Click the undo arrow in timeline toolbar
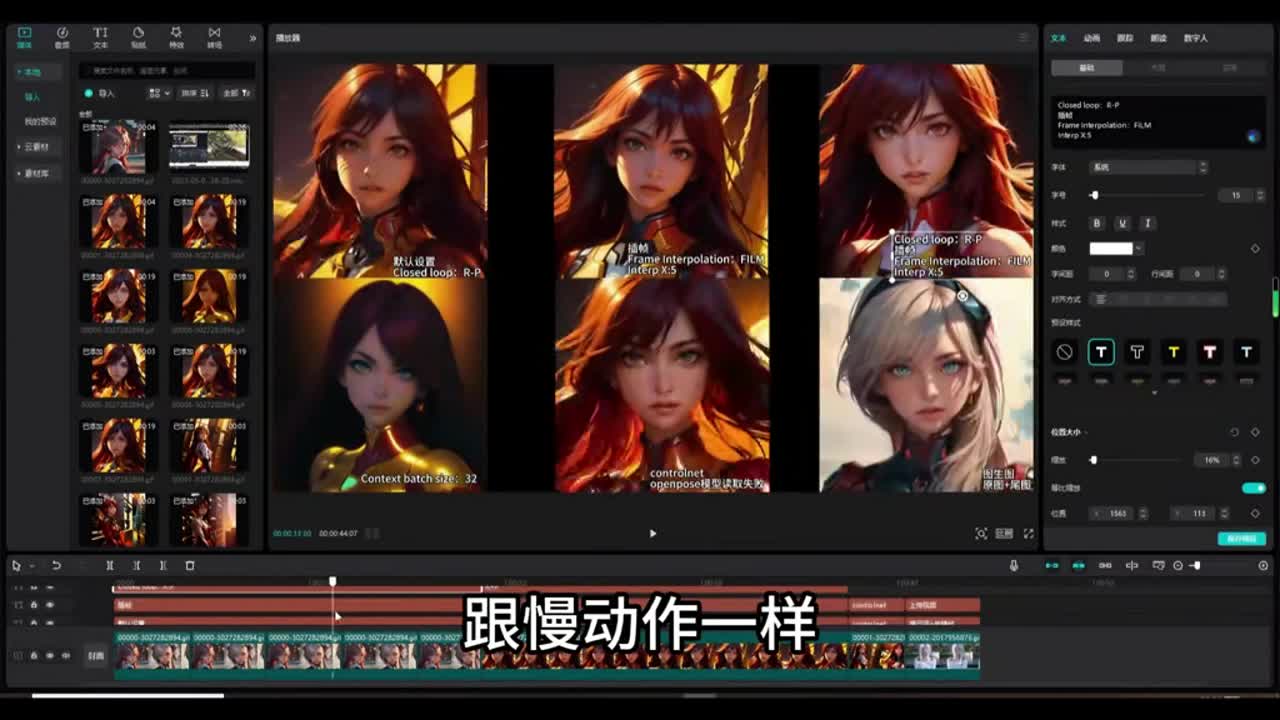This screenshot has width=1280, height=720. point(56,566)
